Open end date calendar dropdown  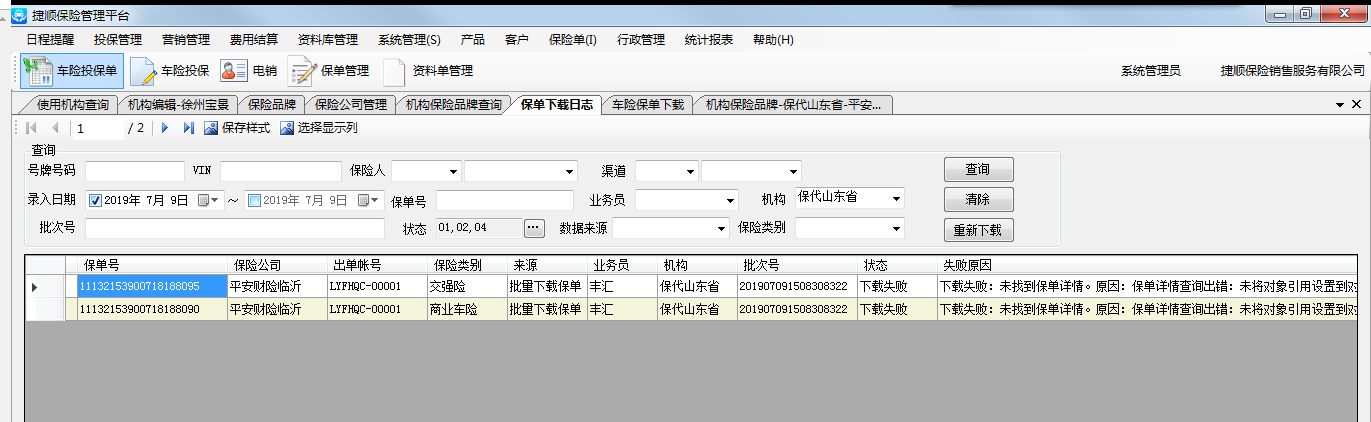point(370,200)
